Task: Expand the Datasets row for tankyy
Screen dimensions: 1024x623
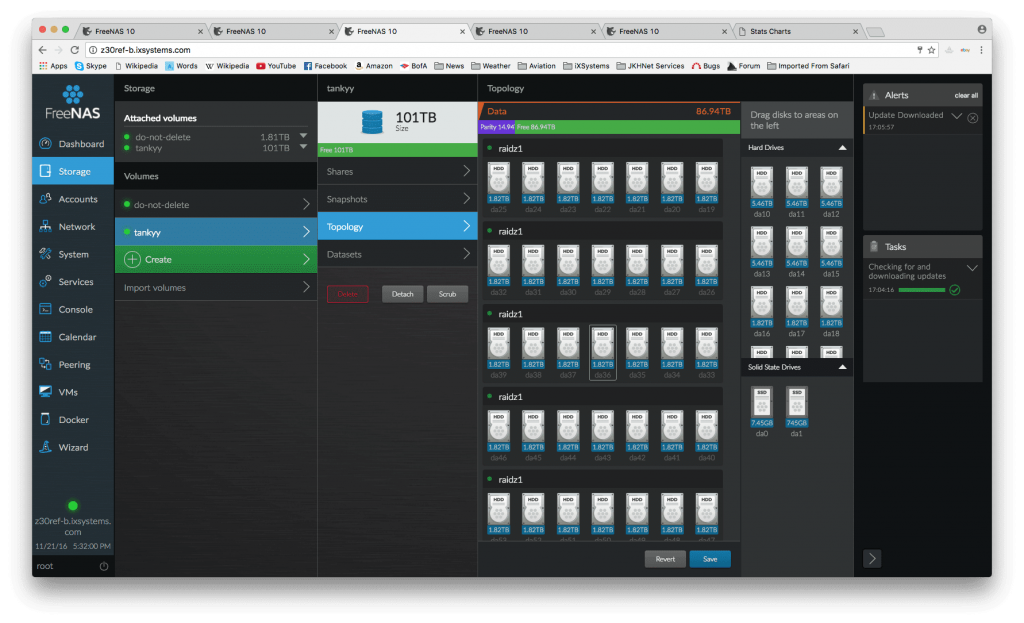Action: (398, 254)
